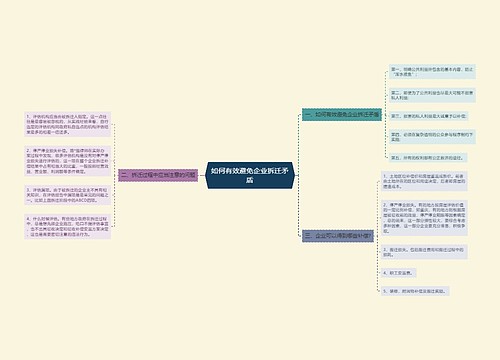Click the lavender node 2 on 停产停业损失补偿

click(67, 161)
